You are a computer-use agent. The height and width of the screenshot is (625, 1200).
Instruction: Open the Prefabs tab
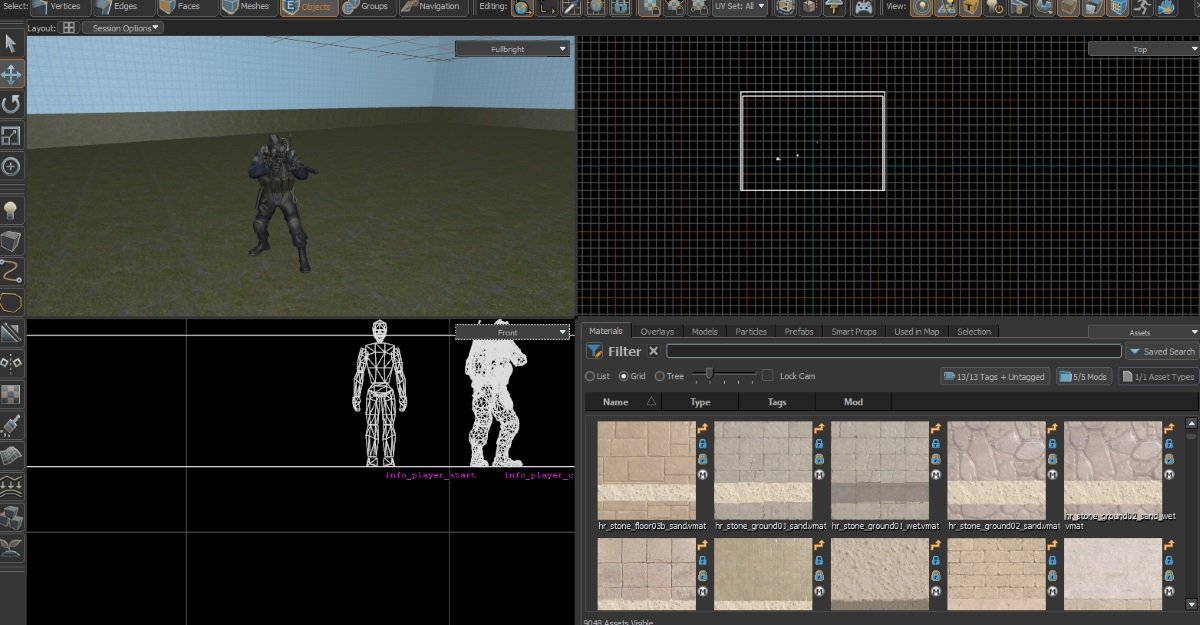(x=799, y=331)
